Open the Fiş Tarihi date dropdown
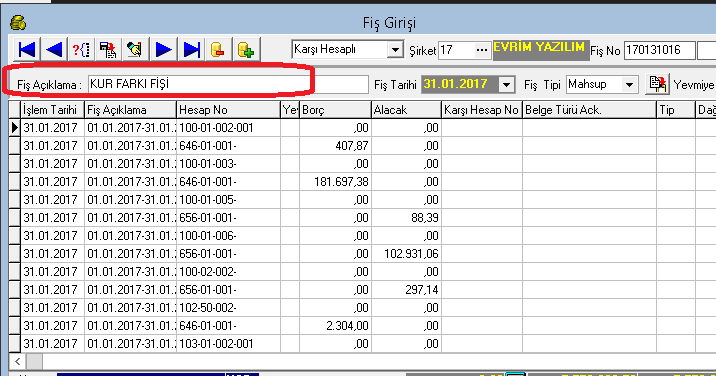The height and width of the screenshot is (376, 716). click(x=506, y=85)
